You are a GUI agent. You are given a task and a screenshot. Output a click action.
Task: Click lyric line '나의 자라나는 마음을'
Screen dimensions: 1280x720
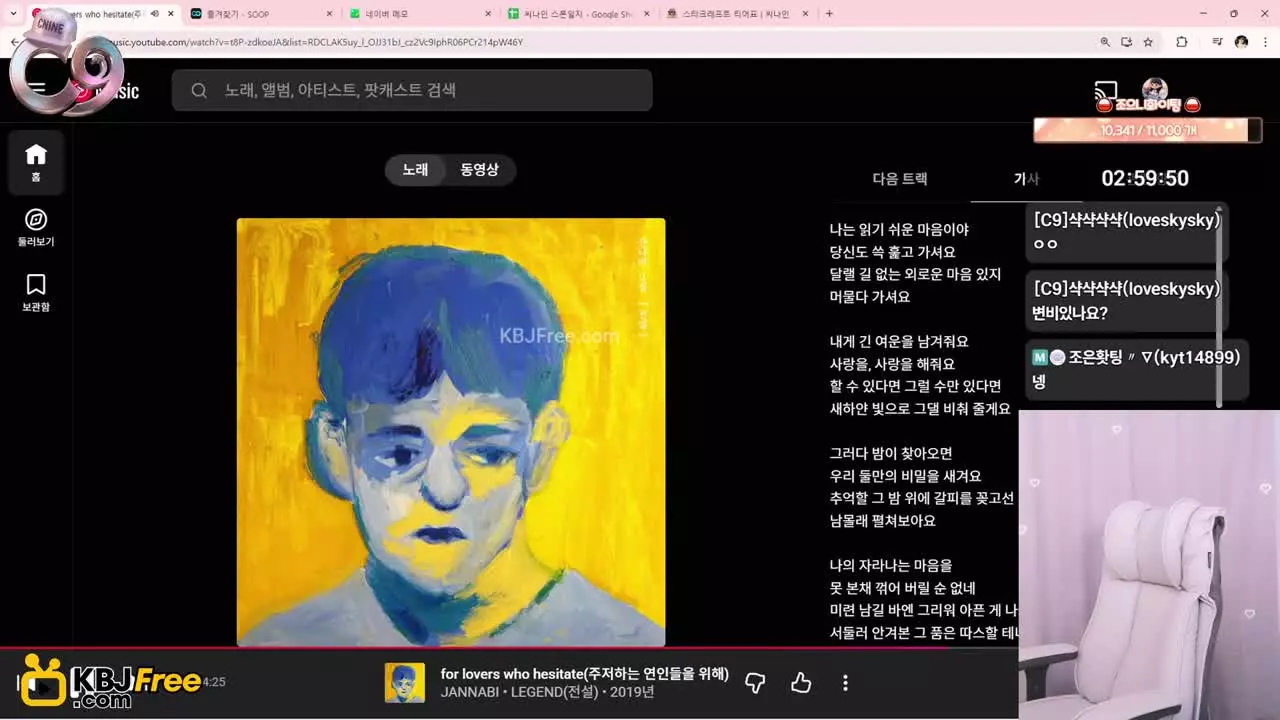click(891, 565)
